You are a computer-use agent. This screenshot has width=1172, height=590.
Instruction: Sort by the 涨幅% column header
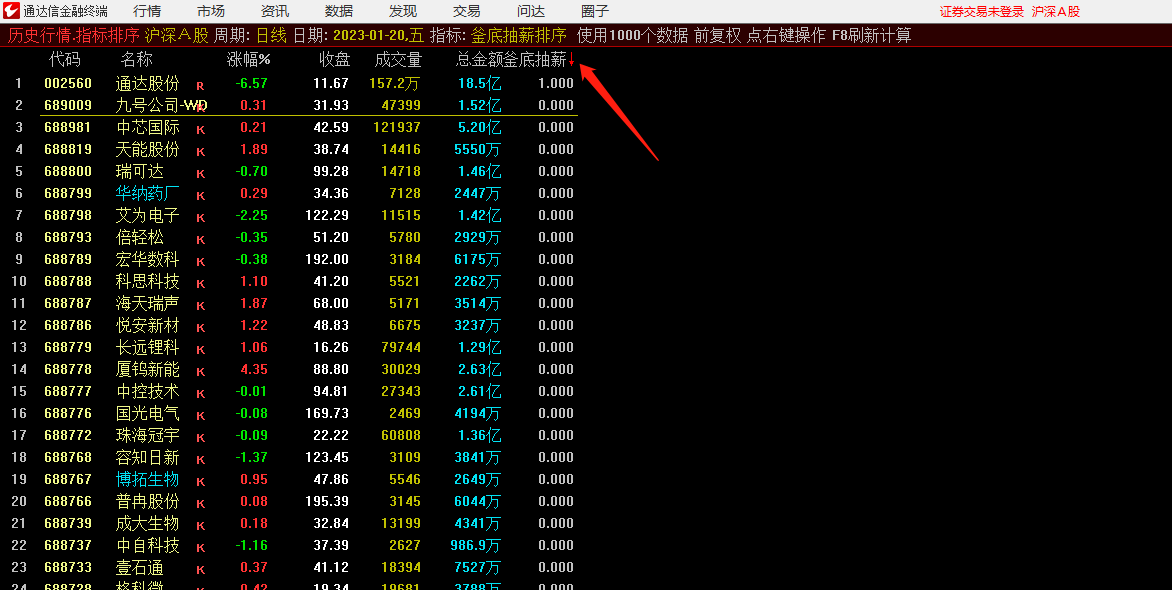pyautogui.click(x=248, y=60)
